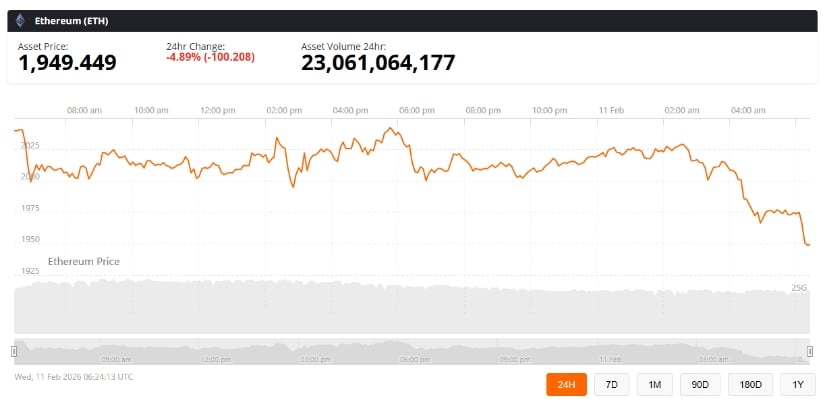This screenshot has height=402, width=825.
Task: Click the Ethereum (ETH) header title
Action: pos(70,20)
